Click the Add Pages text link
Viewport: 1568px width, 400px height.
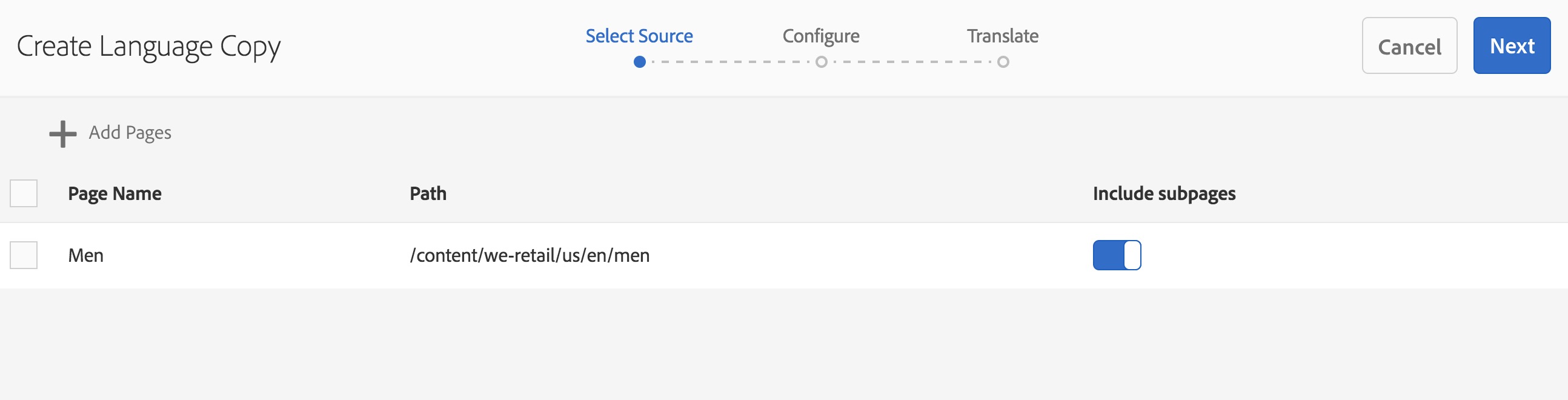click(x=130, y=133)
